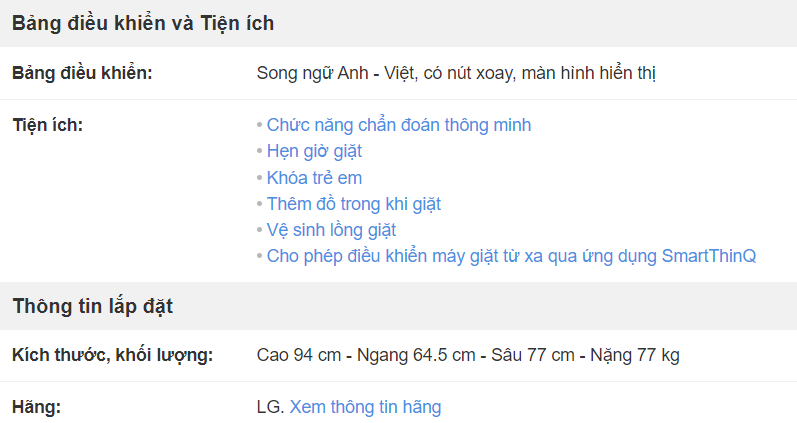Open the Thêm đồ trong khi giặt link
The image size is (797, 423).
click(354, 204)
